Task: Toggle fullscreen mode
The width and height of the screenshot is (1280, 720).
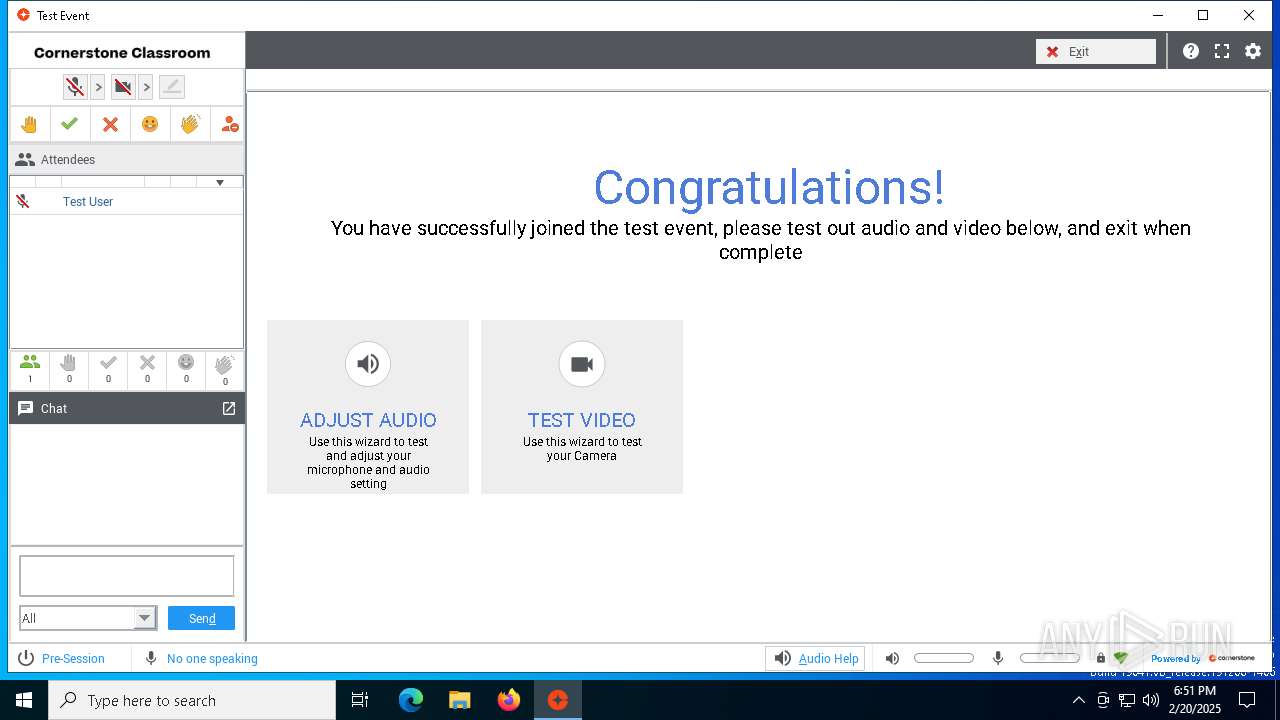Action: 1222,51
